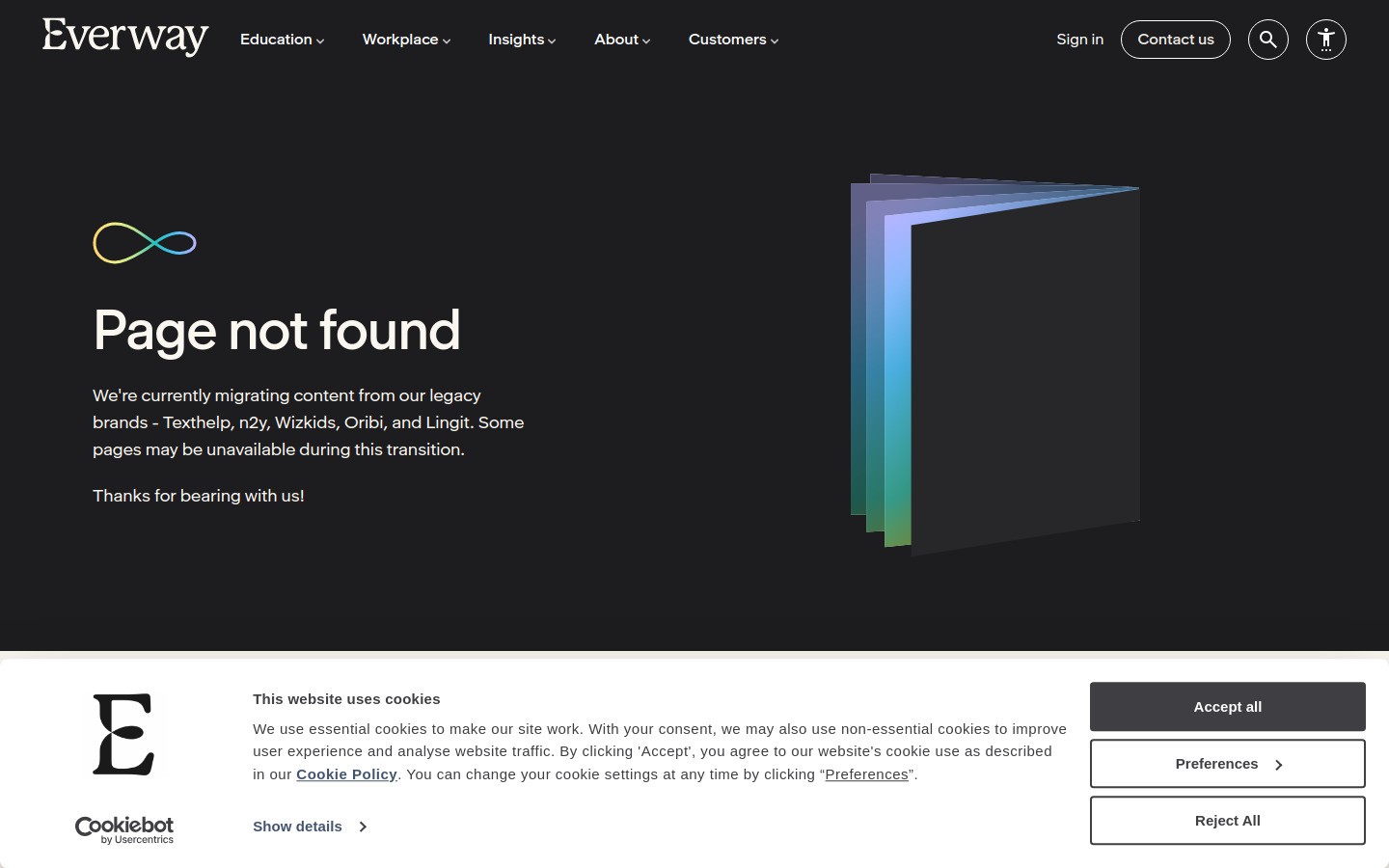The height and width of the screenshot is (868, 1389).
Task: Click the large E logo in the cookie banner
Action: 124,735
